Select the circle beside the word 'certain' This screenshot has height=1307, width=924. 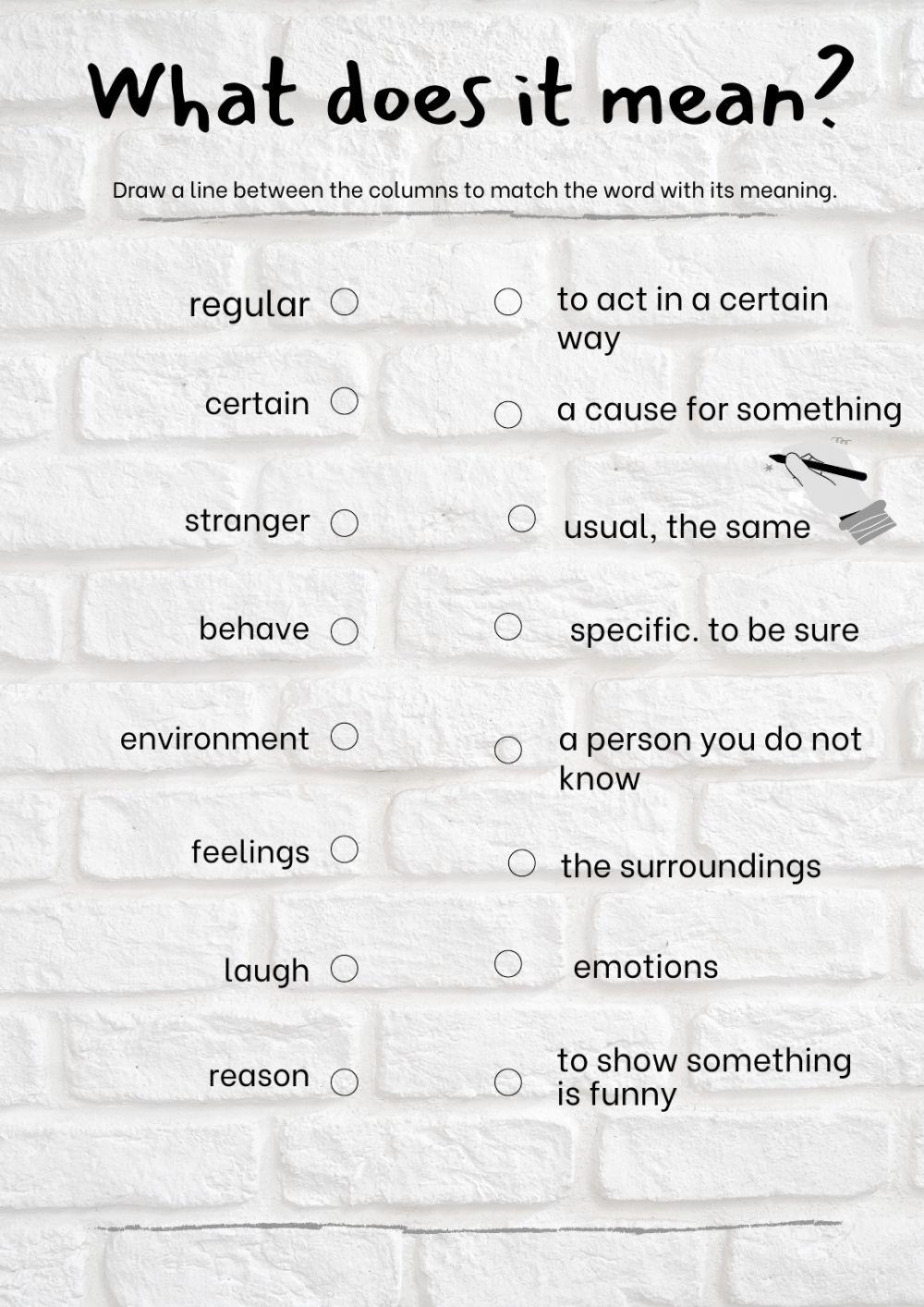click(345, 401)
